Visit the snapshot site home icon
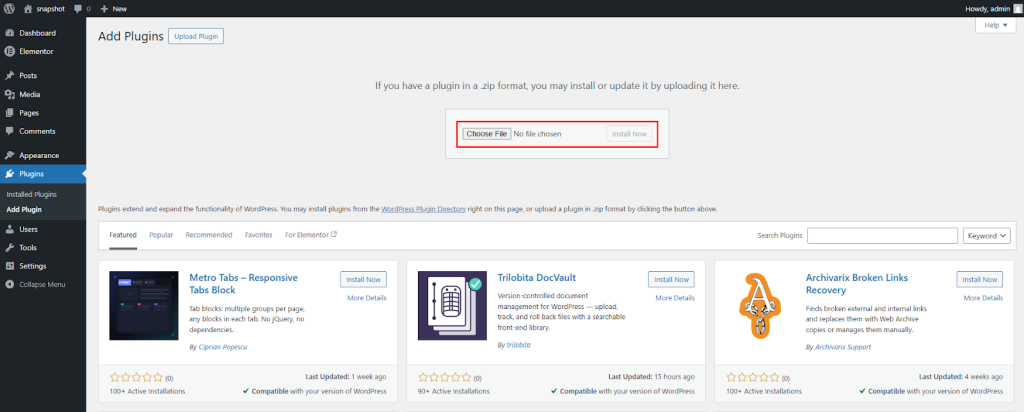Image resolution: width=1024 pixels, height=412 pixels. point(27,9)
